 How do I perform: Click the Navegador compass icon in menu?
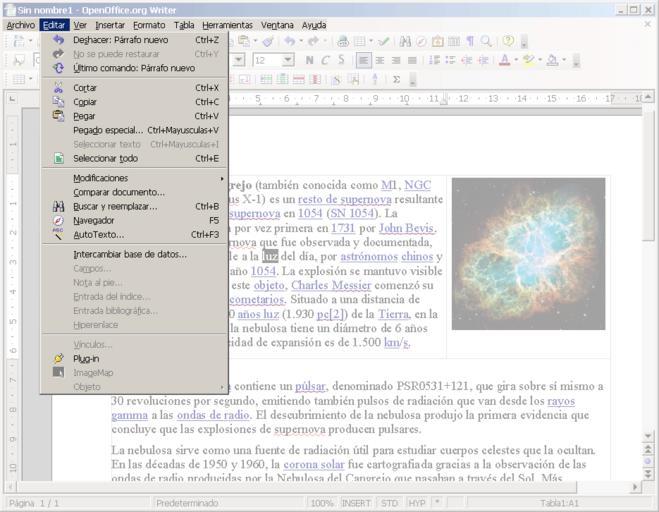(58, 220)
